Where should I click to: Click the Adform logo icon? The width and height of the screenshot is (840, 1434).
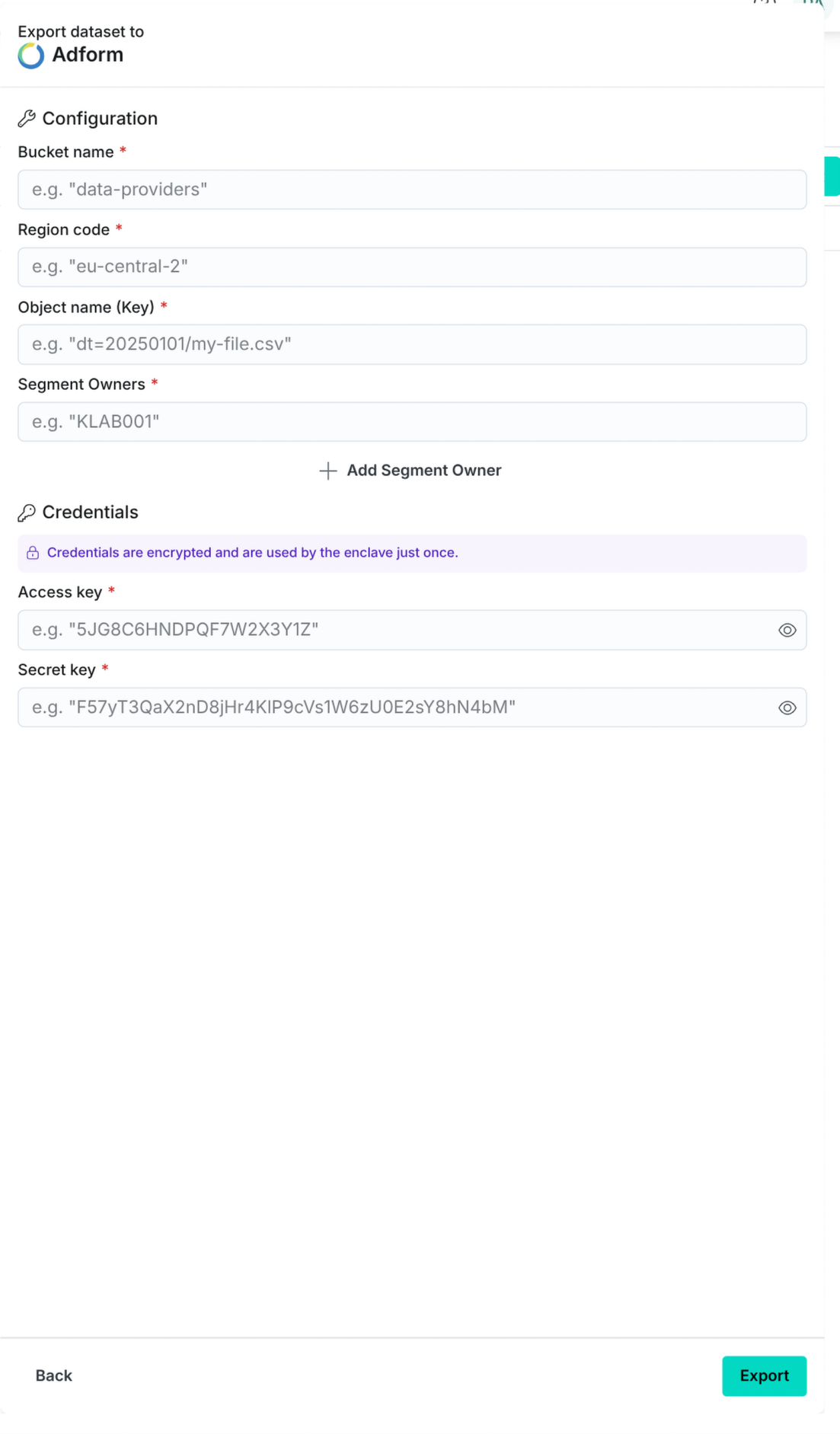click(x=30, y=56)
